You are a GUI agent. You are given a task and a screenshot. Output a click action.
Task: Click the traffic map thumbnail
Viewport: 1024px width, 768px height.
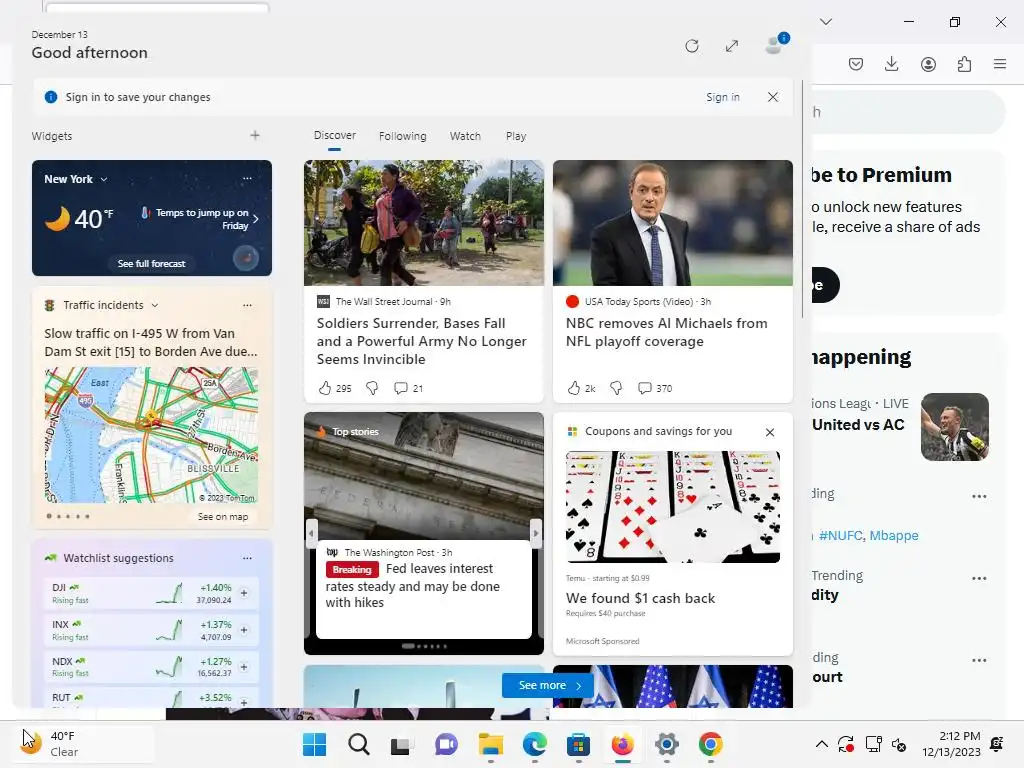[x=152, y=434]
